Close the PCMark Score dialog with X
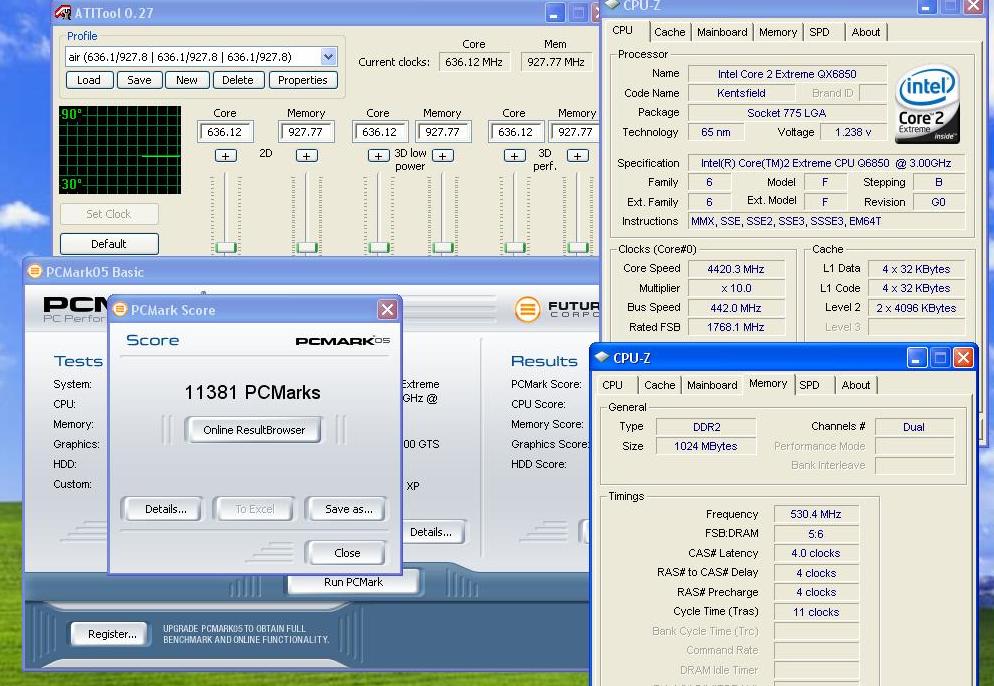The width and height of the screenshot is (994, 686). click(x=387, y=309)
